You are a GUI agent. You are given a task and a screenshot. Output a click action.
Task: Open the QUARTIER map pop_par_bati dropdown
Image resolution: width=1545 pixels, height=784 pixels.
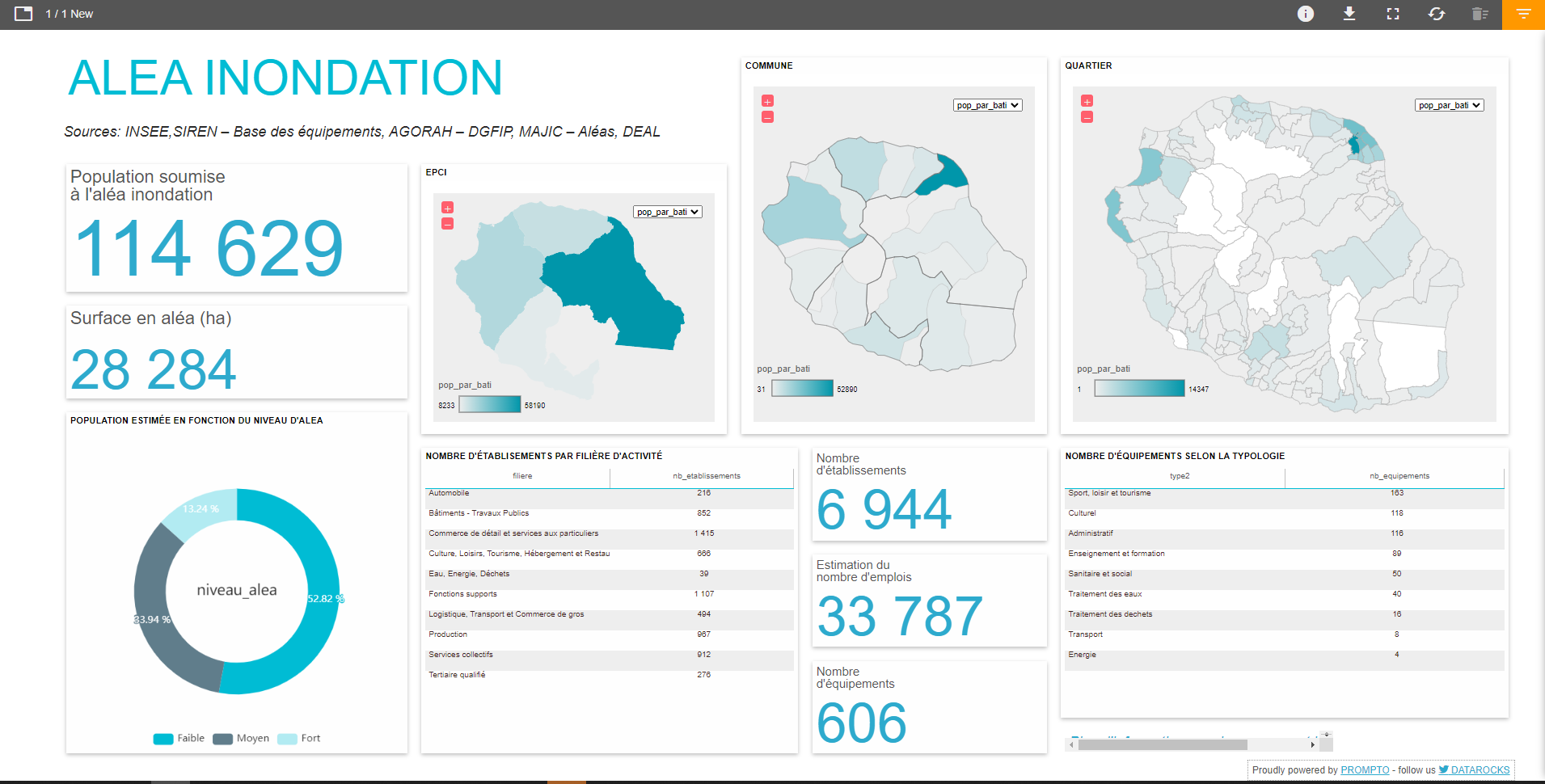1449,105
